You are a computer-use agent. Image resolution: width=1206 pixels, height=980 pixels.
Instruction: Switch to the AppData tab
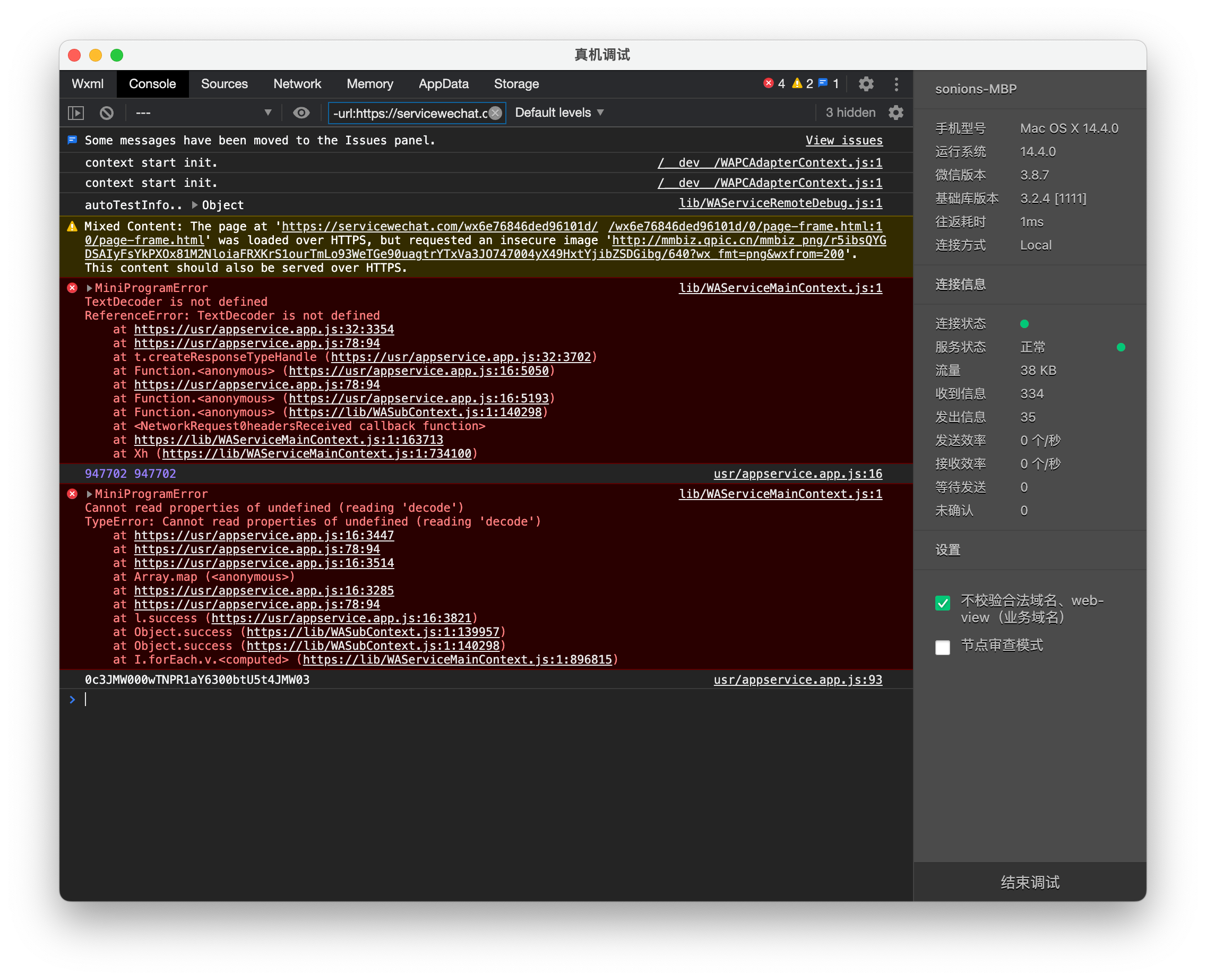[x=443, y=84]
